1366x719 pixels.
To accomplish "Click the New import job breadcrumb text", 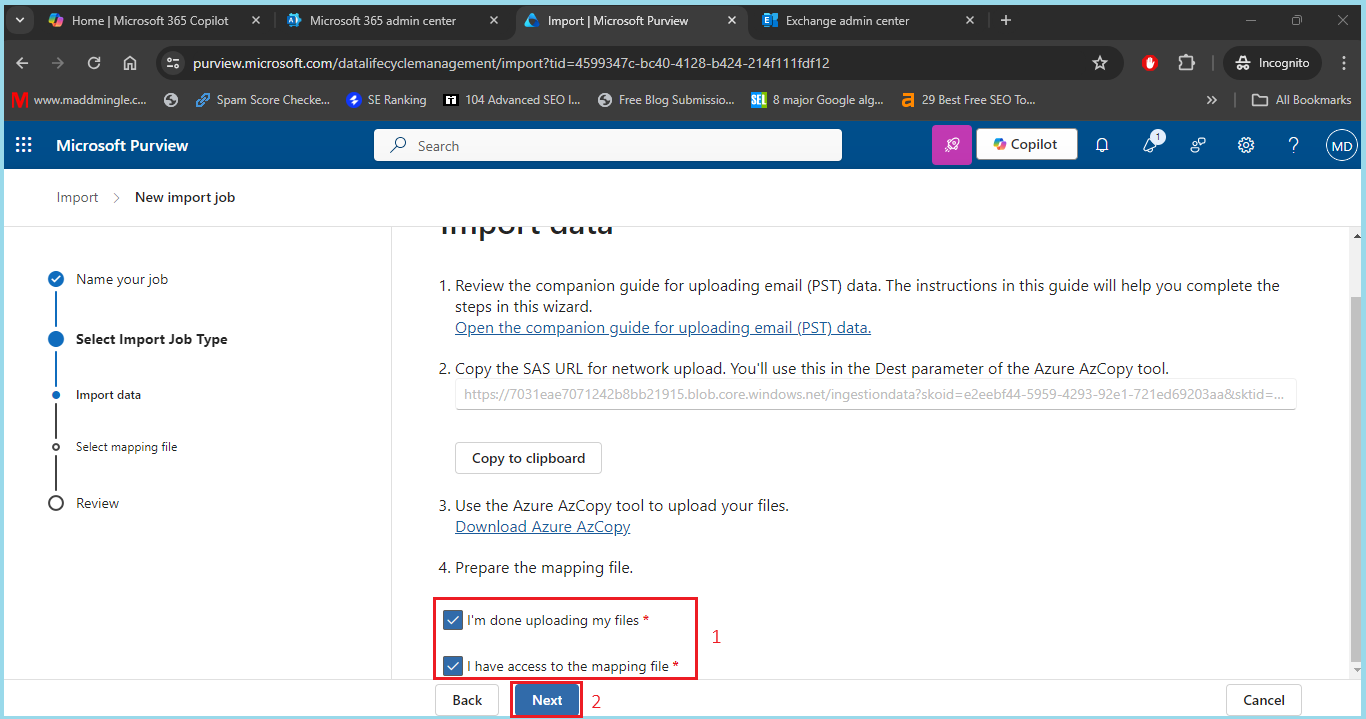I will 185,197.
